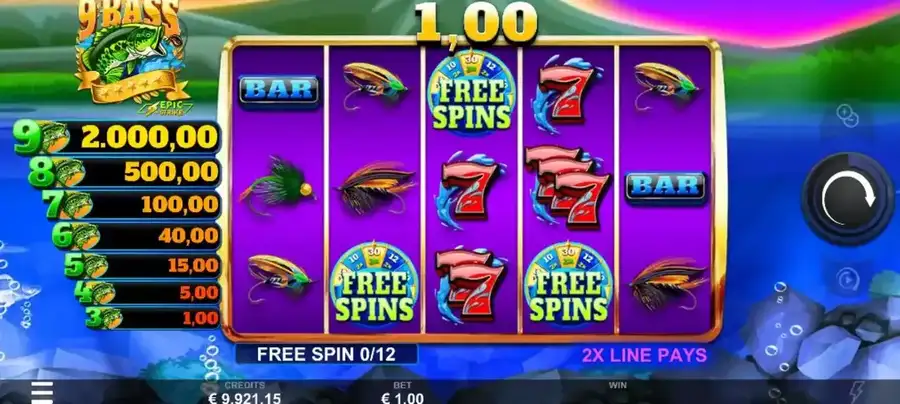Image resolution: width=900 pixels, height=404 pixels.
Task: Choose the 3 bass 1,00 prize row
Action: pos(153,318)
